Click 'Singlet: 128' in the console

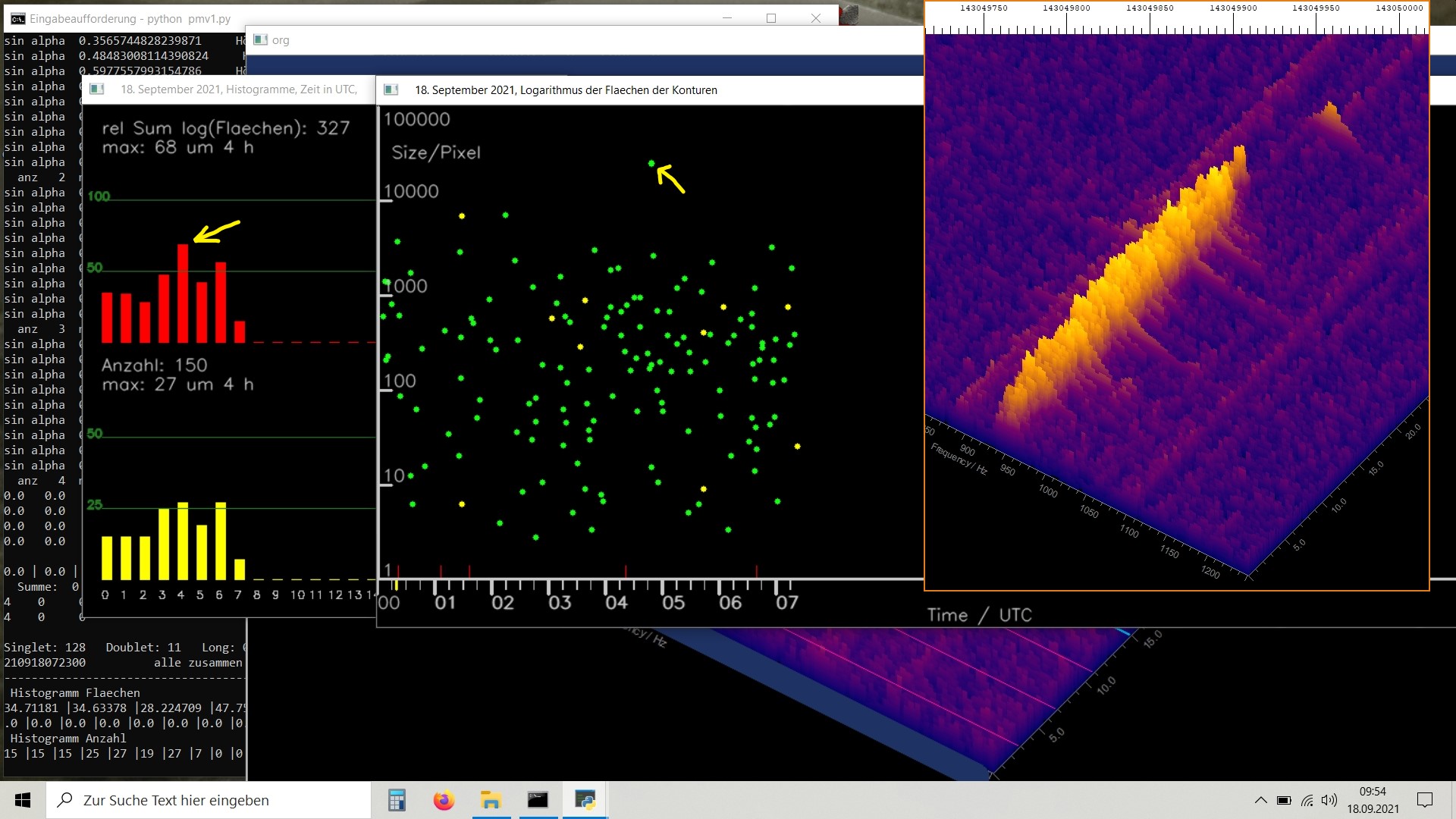(45, 648)
